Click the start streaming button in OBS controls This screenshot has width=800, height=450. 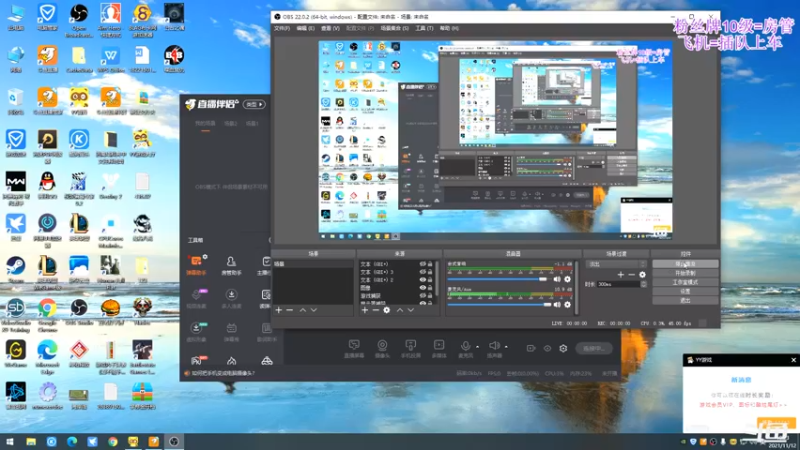coord(685,264)
